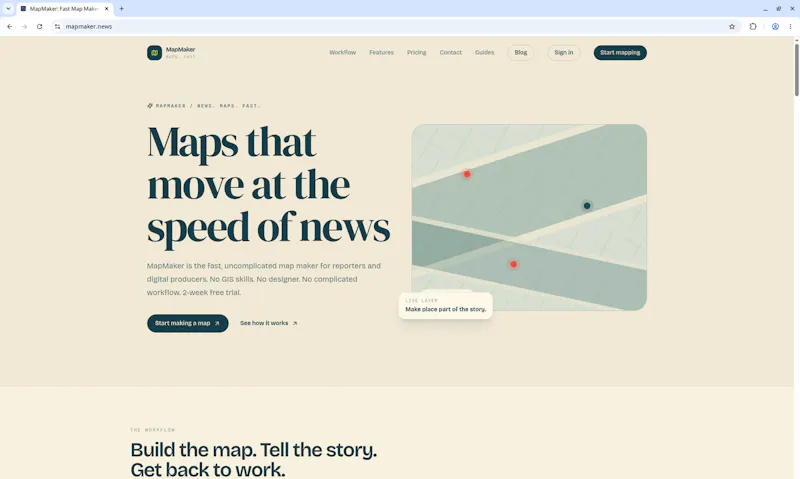Reload the page with refresh icon

click(39, 27)
